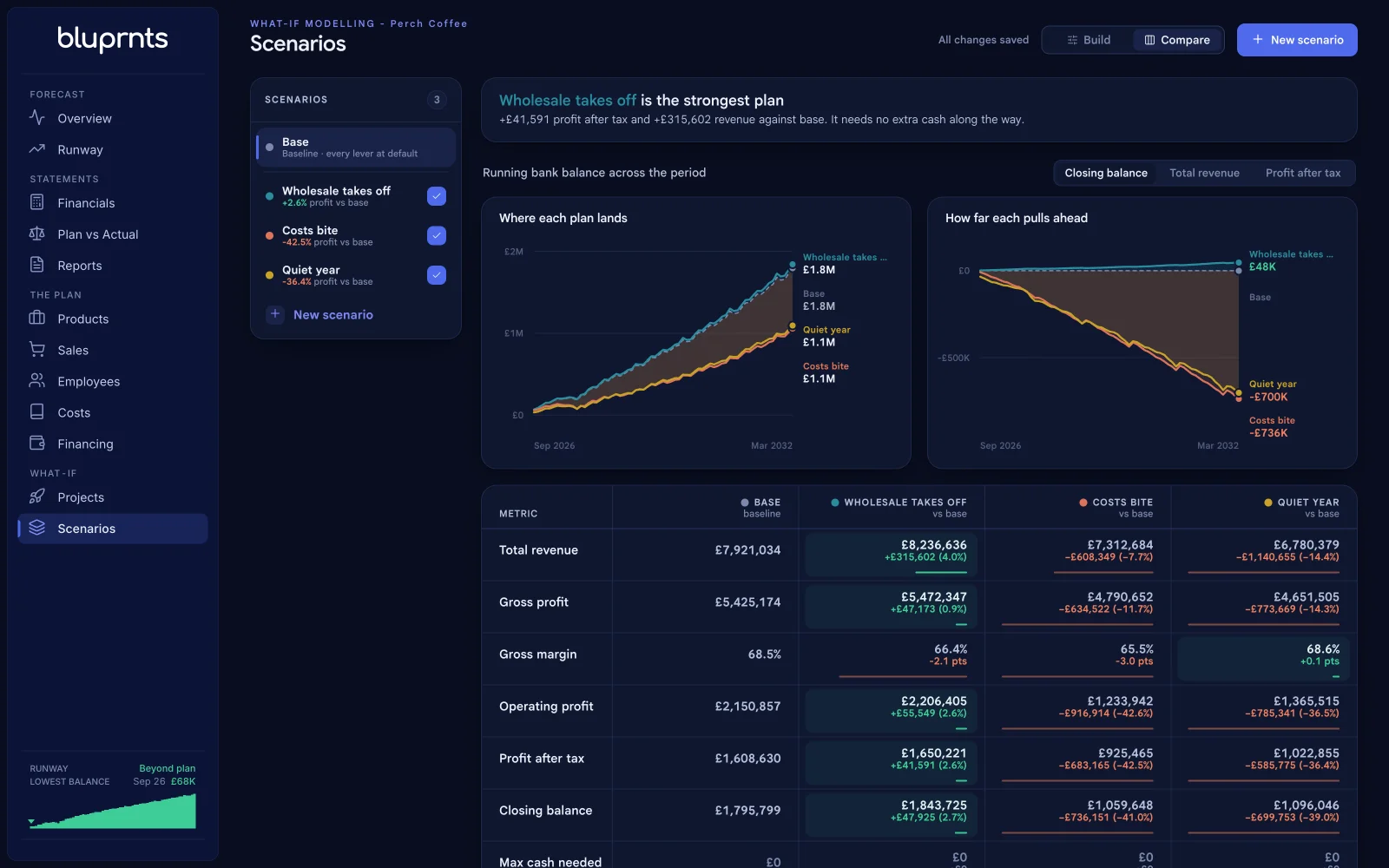Click the Costs bite orange legend dot
Screen dimensions: 1389x868
point(269,235)
